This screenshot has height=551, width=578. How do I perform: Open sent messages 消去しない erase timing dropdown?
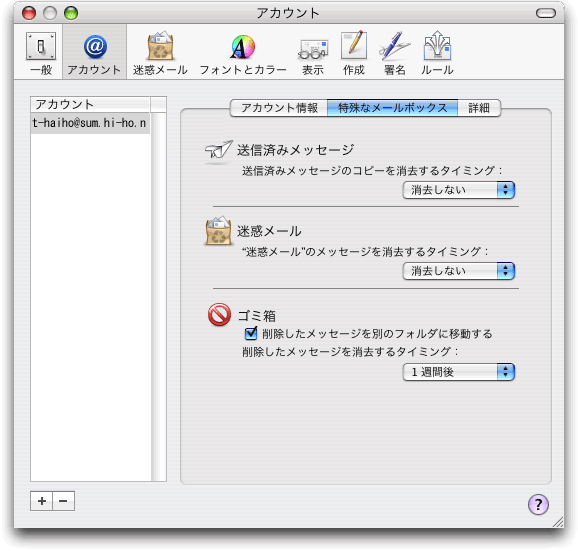(459, 190)
